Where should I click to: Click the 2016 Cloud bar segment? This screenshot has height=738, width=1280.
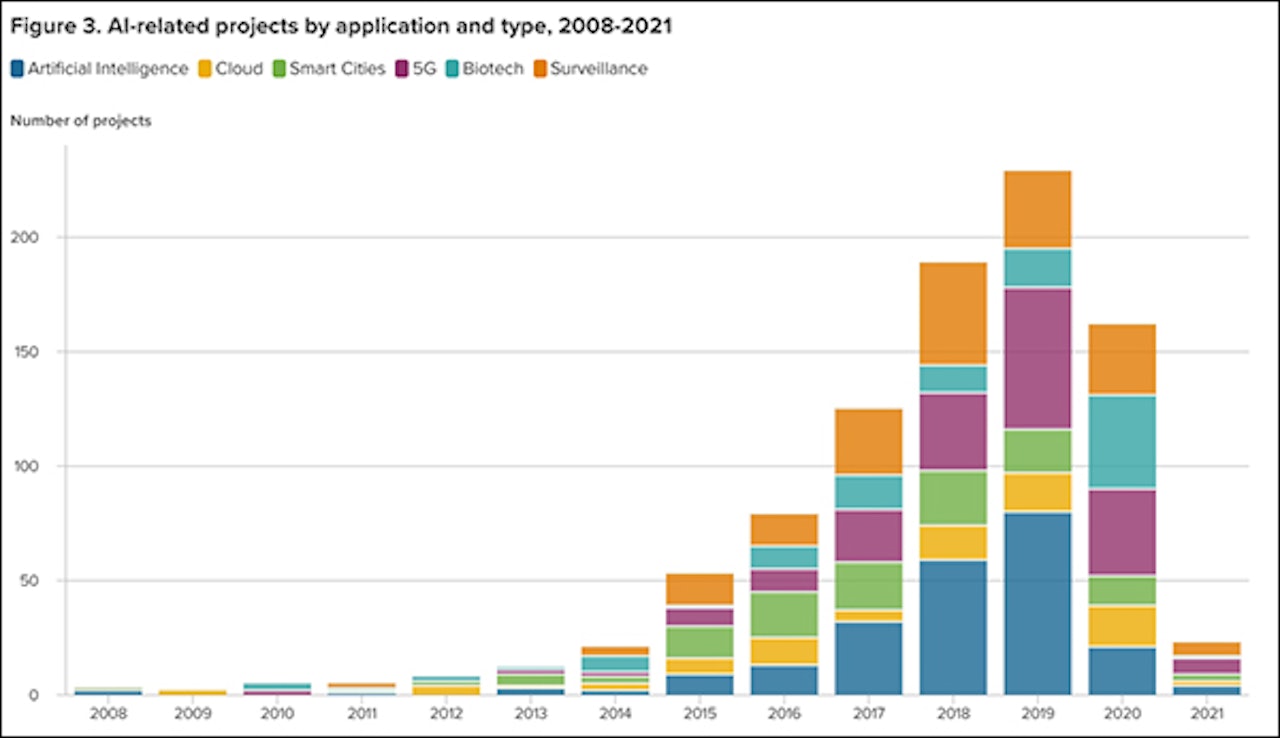[783, 651]
